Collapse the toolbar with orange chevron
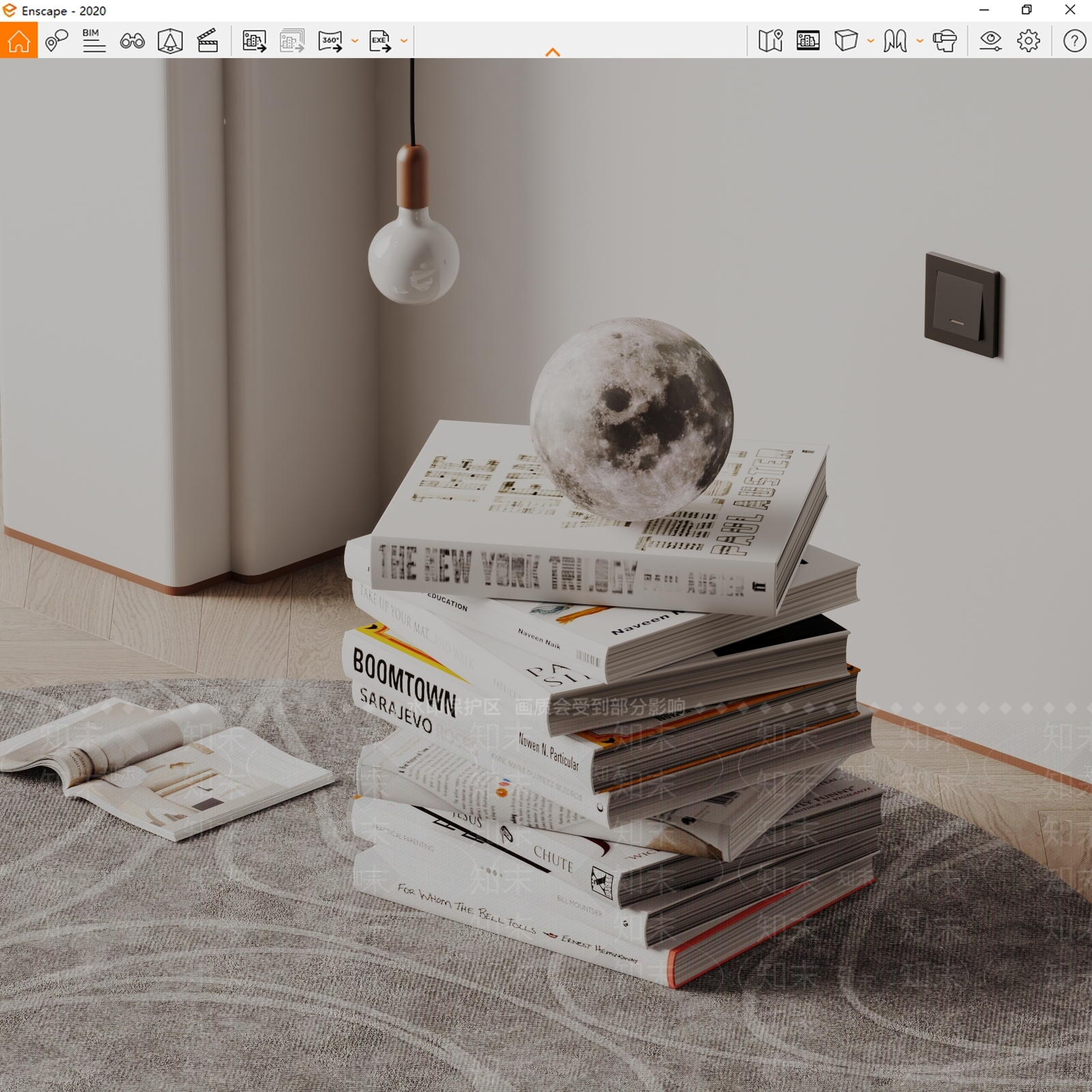The width and height of the screenshot is (1092, 1092). point(553,52)
